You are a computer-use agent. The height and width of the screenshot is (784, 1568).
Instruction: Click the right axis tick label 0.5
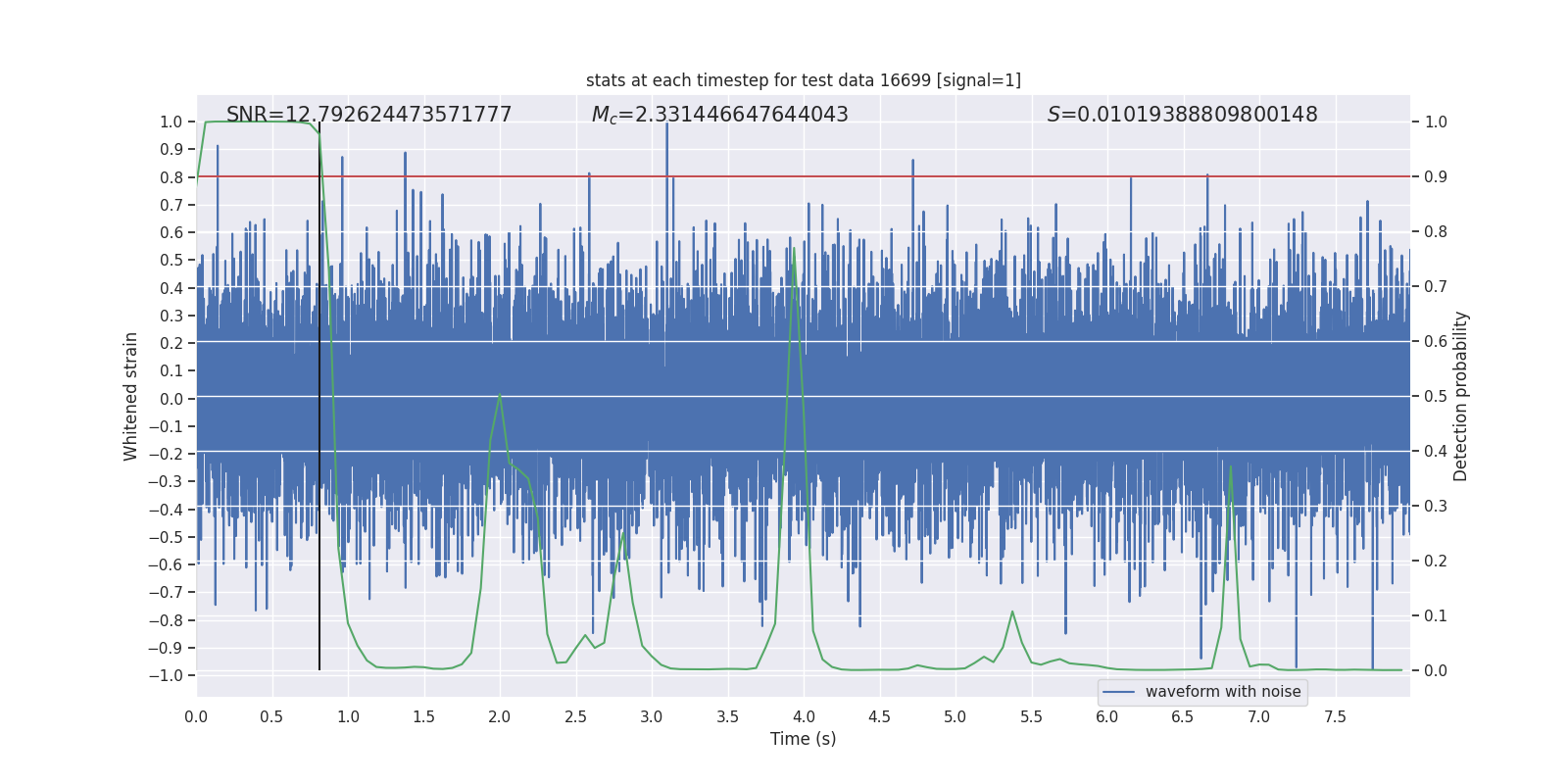pos(1436,397)
